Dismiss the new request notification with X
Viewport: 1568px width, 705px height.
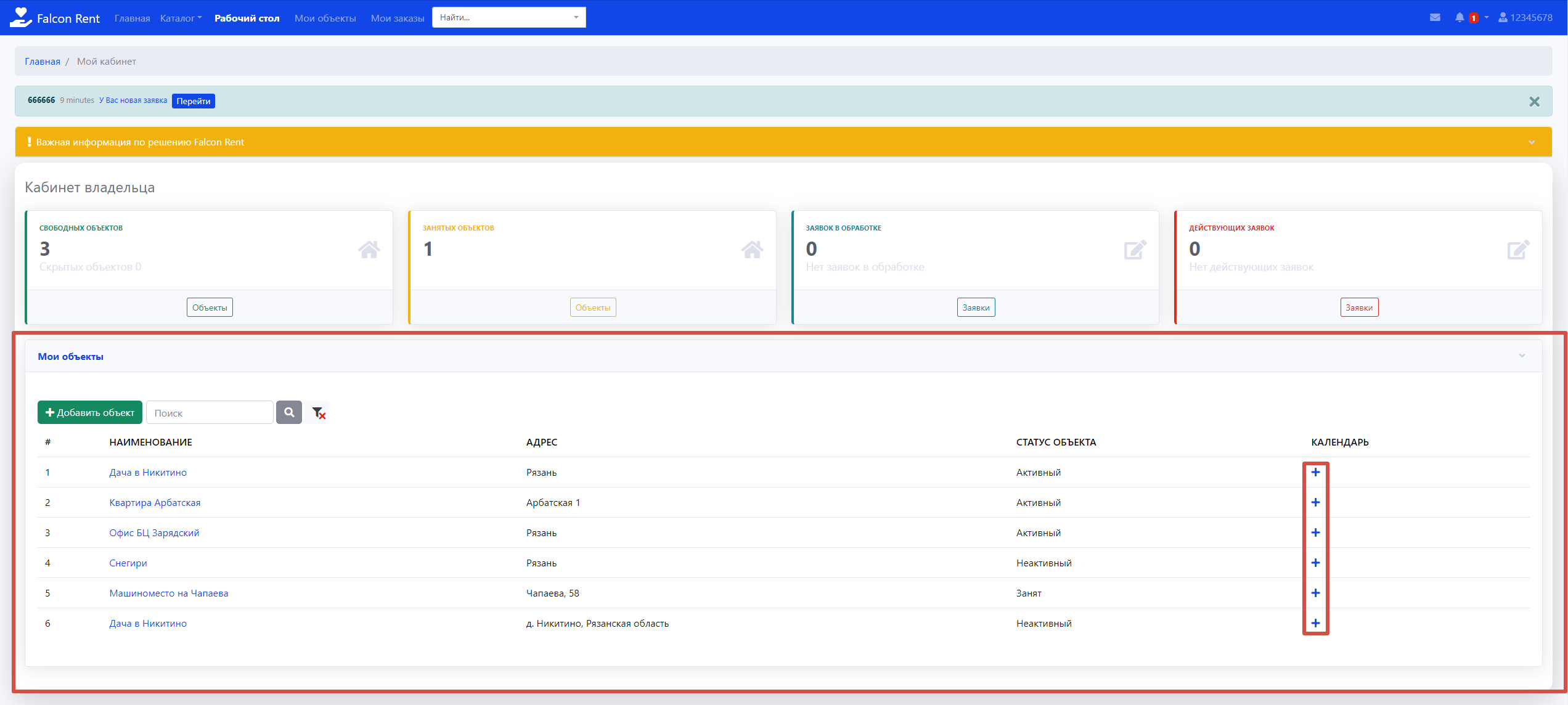tap(1534, 102)
